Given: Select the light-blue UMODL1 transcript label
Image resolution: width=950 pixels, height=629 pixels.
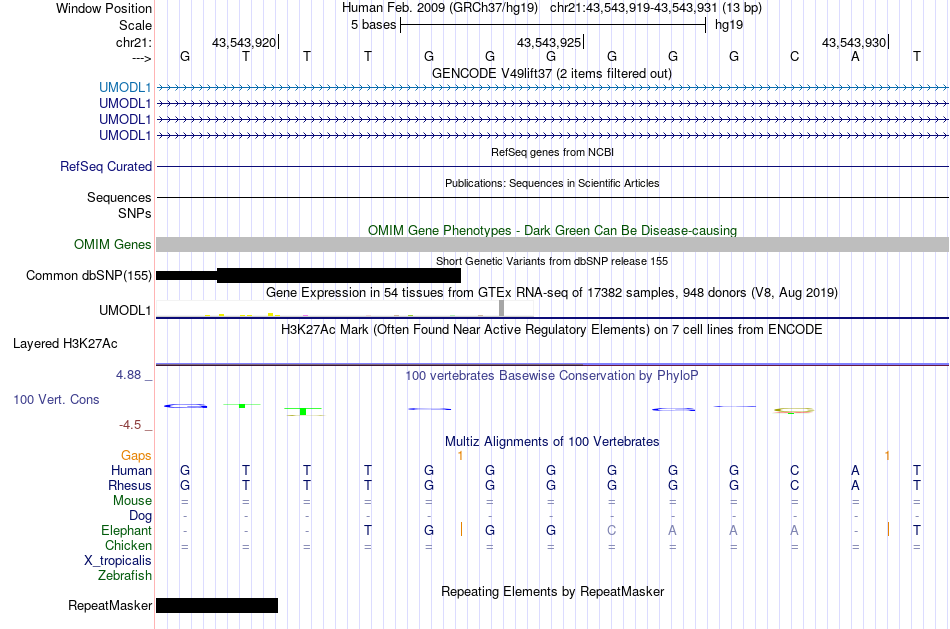Looking at the screenshot, I should click(x=125, y=87).
